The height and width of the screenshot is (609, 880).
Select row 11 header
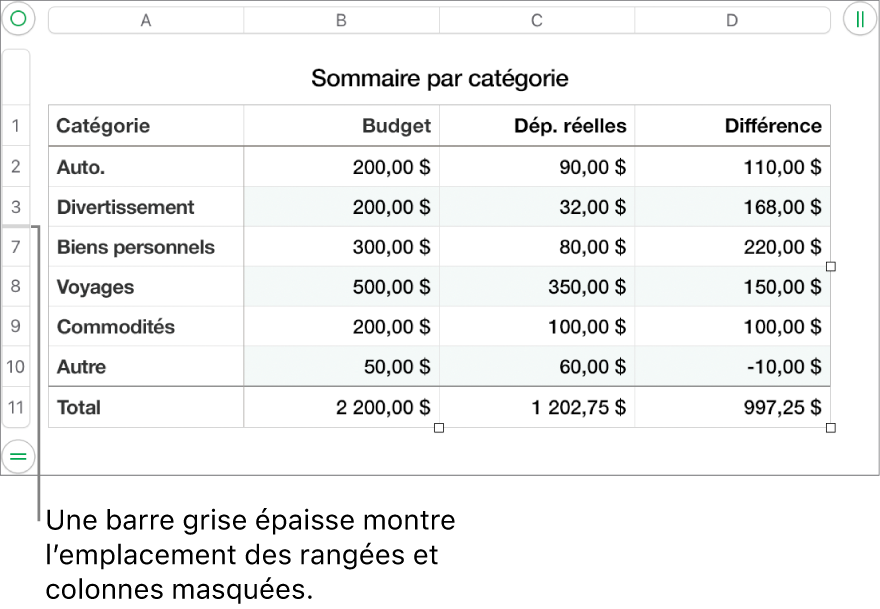coord(16,407)
